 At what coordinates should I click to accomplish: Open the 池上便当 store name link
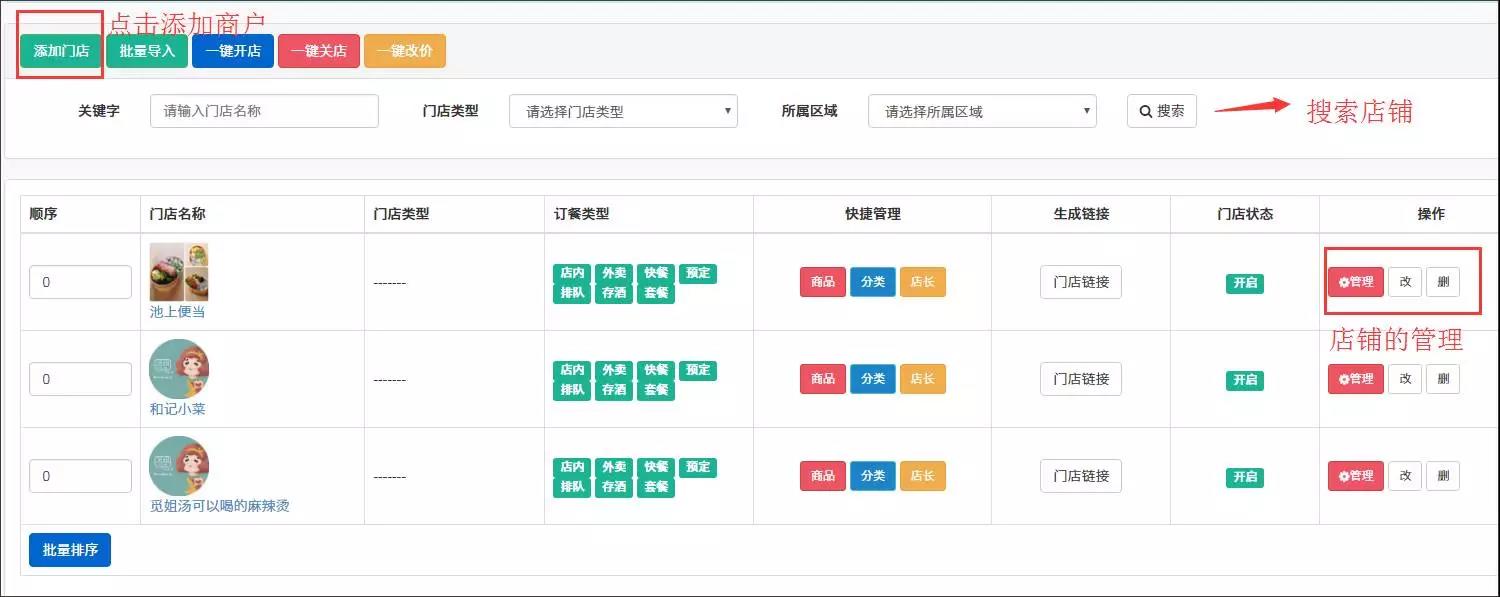coord(177,312)
